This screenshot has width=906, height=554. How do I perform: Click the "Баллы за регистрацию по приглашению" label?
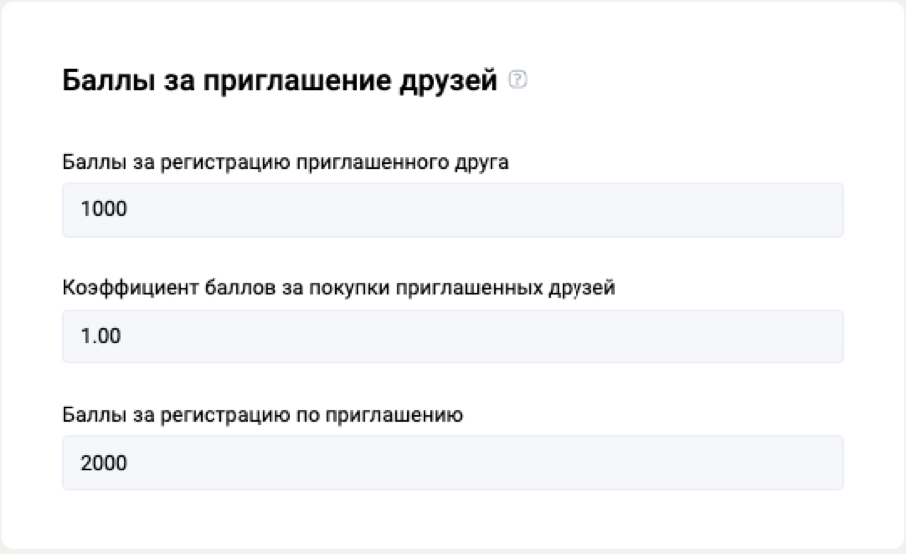261,415
